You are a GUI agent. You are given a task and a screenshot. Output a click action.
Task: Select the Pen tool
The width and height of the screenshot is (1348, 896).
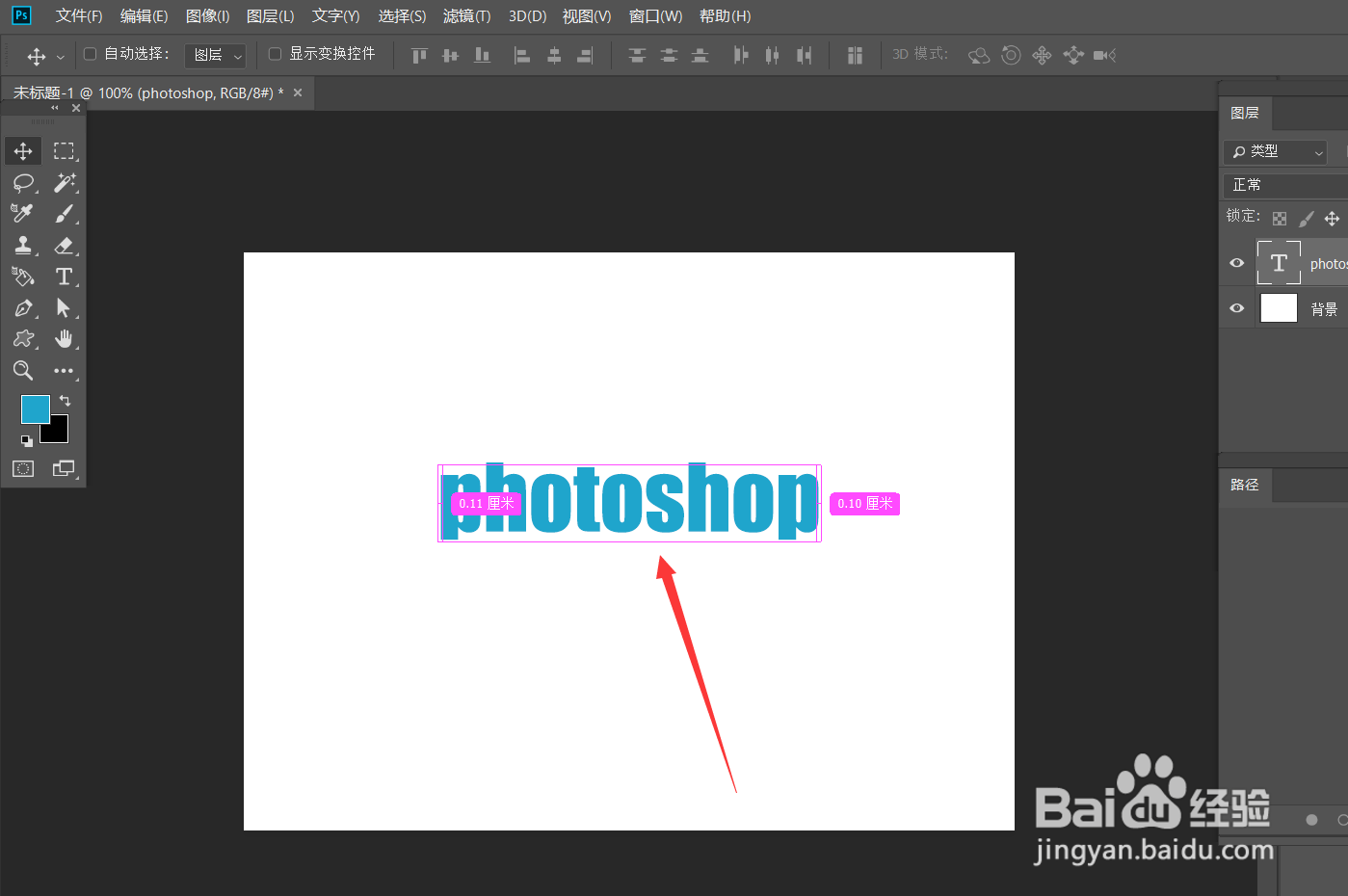tap(23, 308)
